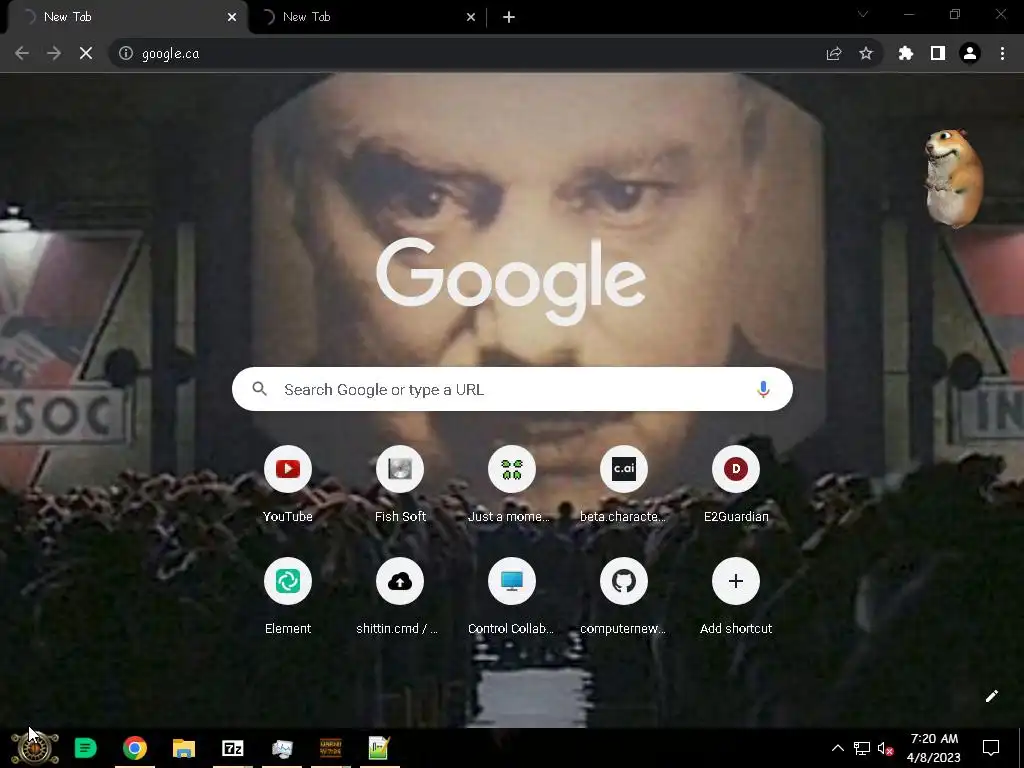
Task: Open the Chrome profile menu
Action: point(970,54)
